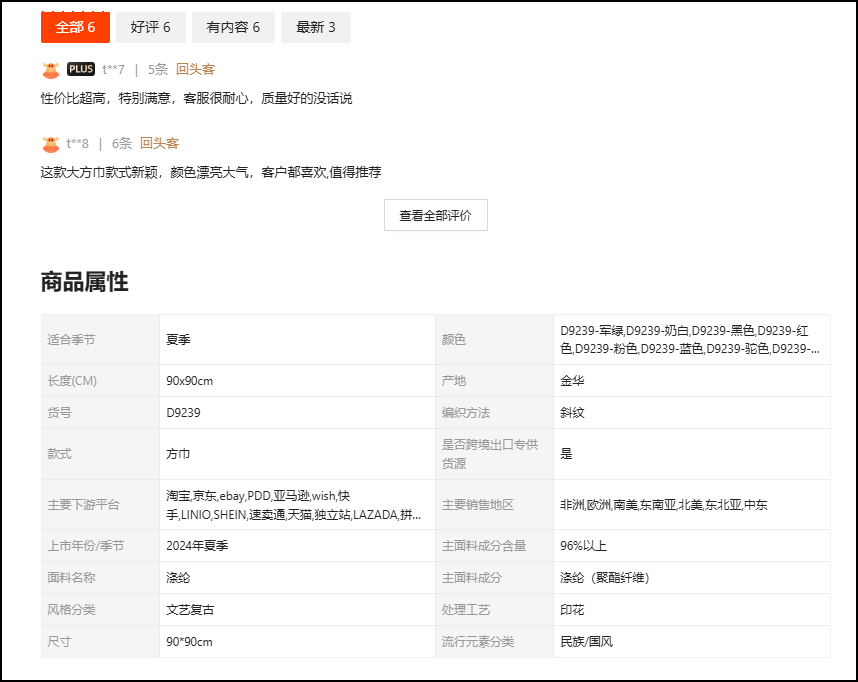Click the 是否跨境出口专供货源 label

pos(490,454)
